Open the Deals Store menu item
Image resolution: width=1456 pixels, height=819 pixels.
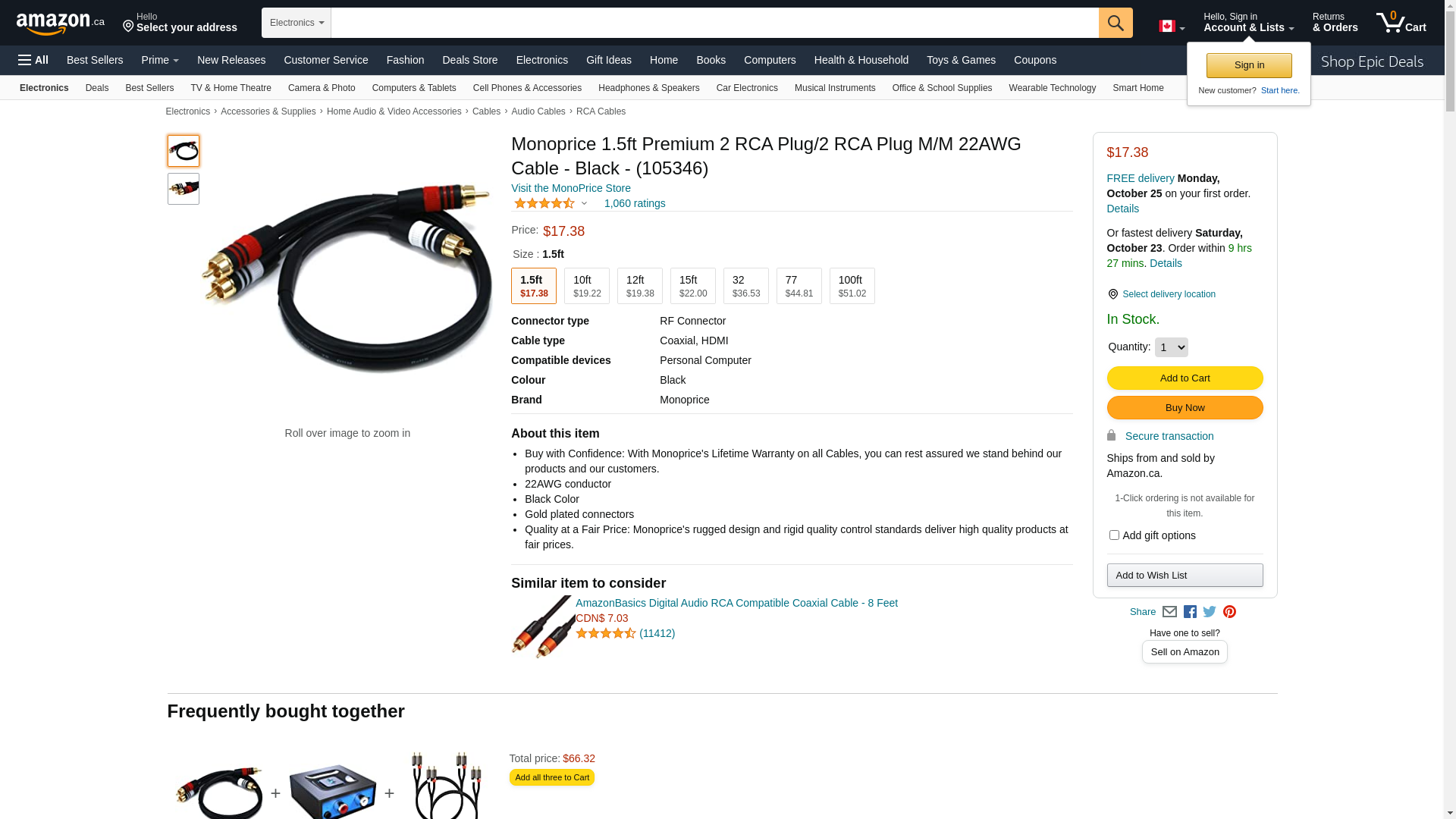470,60
